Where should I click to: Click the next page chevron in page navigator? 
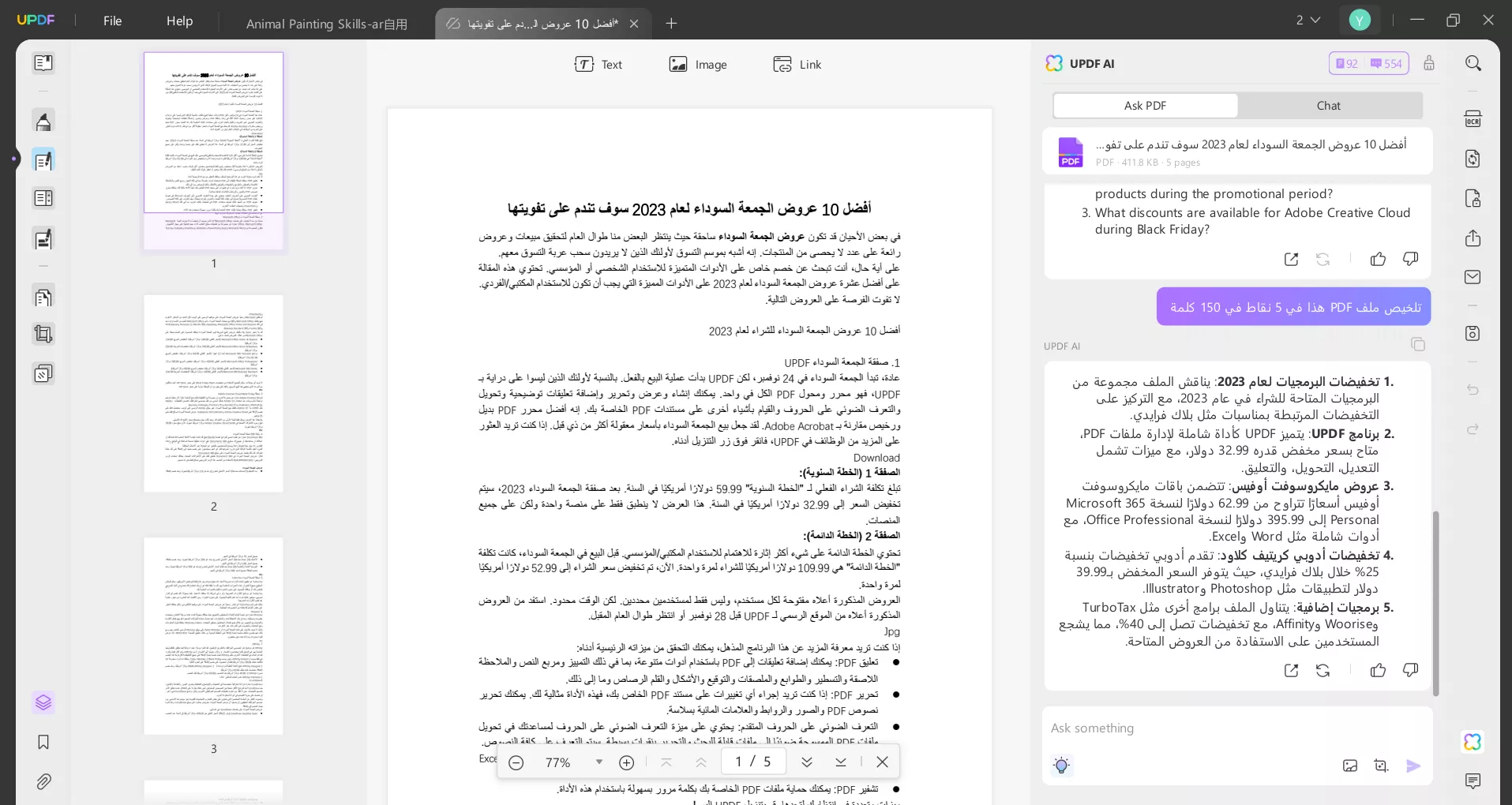(805, 762)
